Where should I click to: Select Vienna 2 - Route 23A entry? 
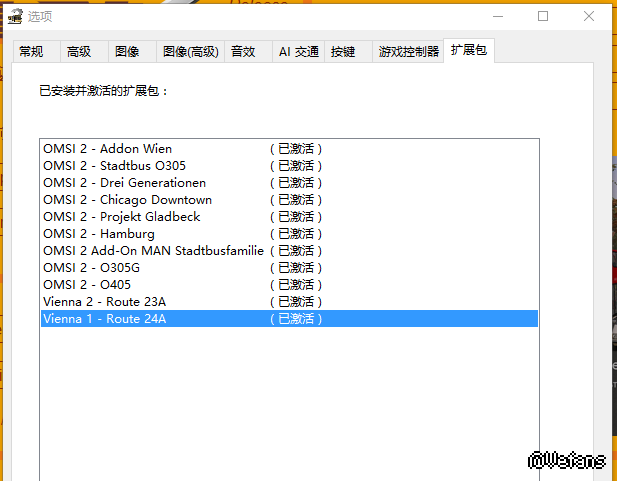point(289,302)
